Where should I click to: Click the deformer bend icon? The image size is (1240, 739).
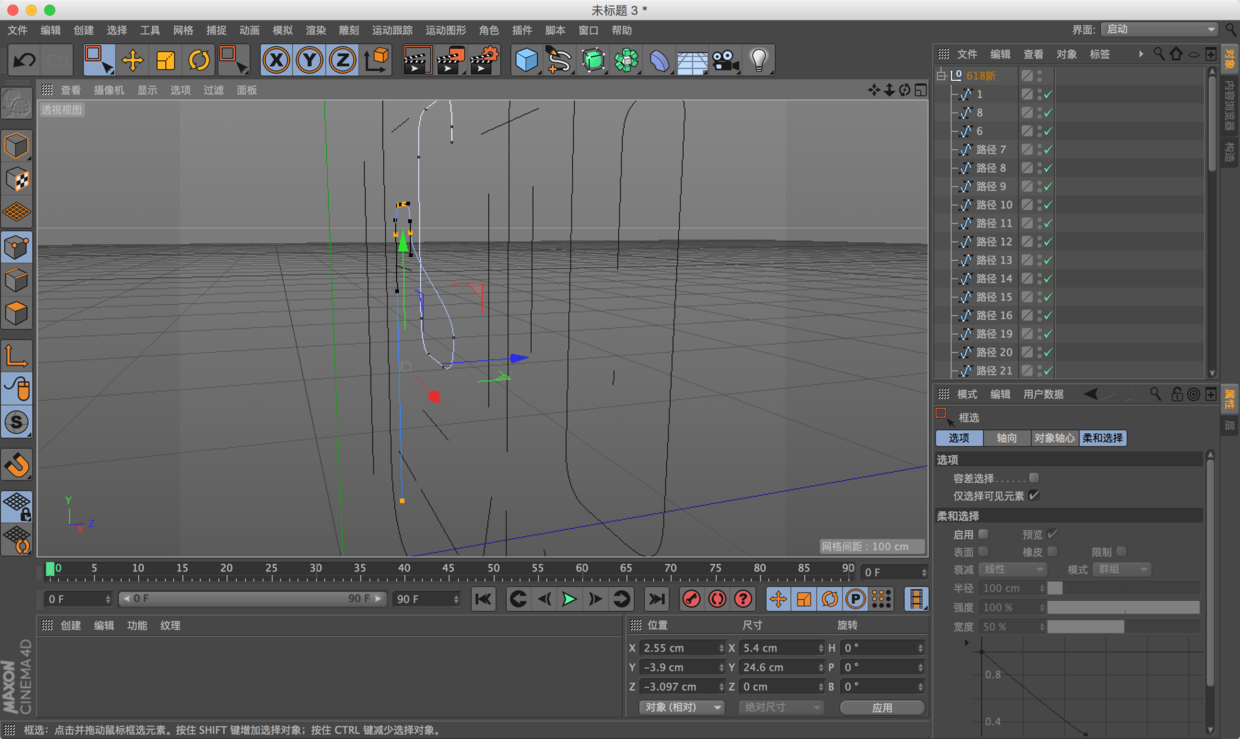(x=659, y=61)
